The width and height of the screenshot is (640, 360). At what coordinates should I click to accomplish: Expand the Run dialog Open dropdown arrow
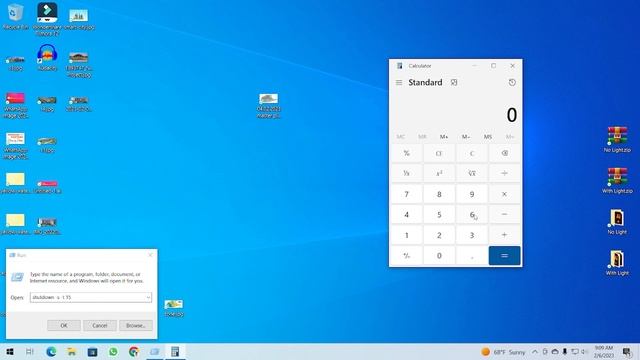point(148,298)
